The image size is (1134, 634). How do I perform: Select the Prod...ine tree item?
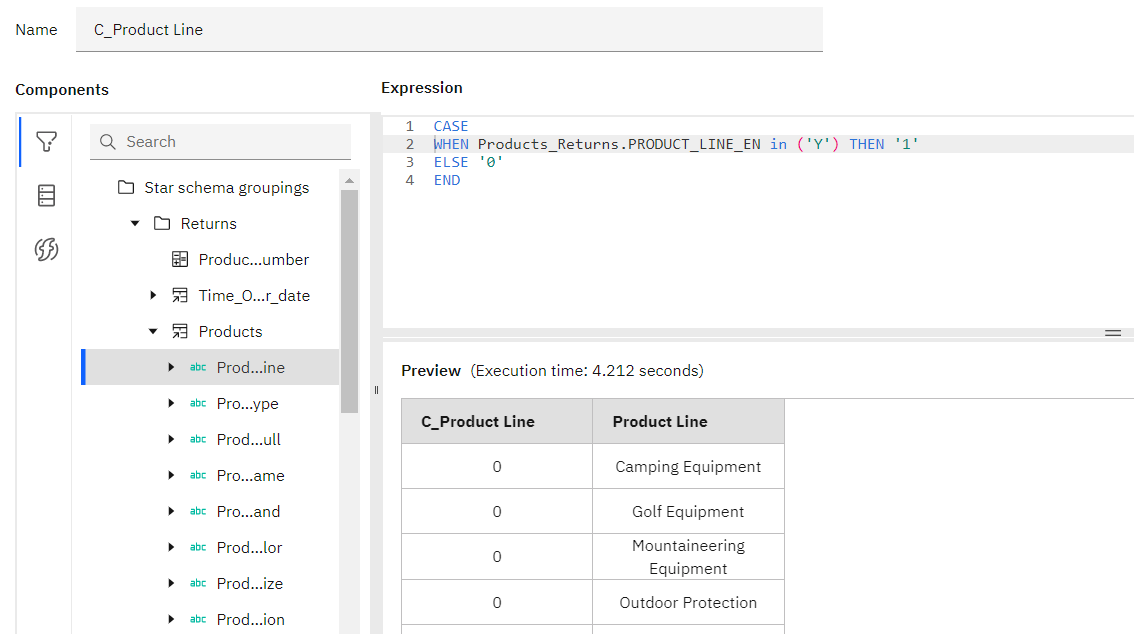(x=210, y=367)
